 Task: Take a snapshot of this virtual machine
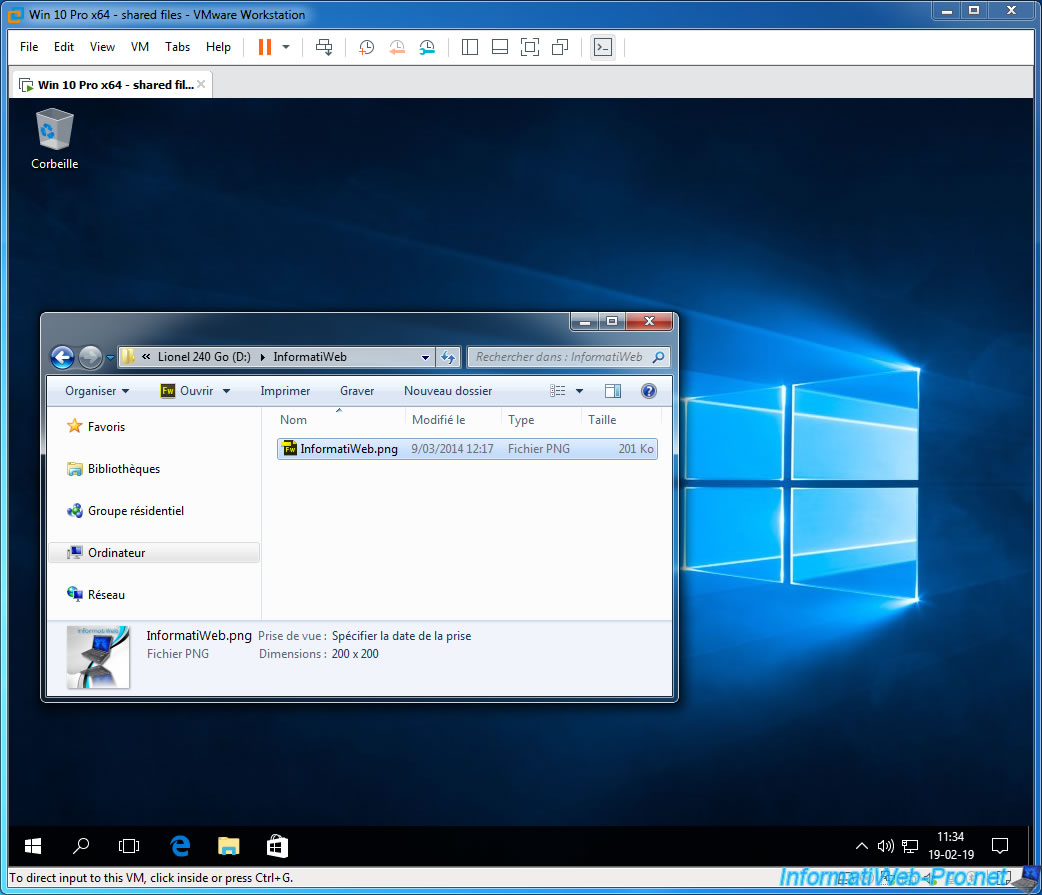(x=367, y=47)
